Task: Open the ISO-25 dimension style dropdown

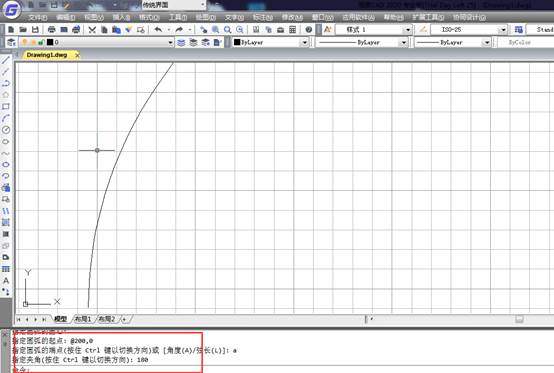Action: click(x=503, y=30)
